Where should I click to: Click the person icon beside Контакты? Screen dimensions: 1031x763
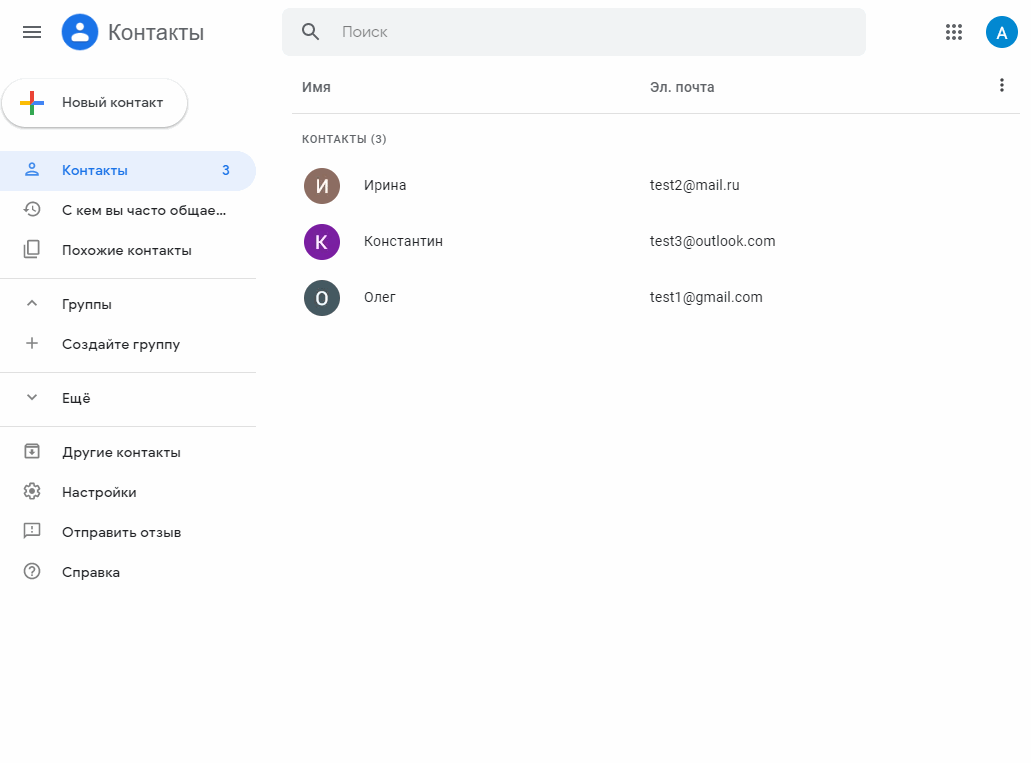coord(32,170)
